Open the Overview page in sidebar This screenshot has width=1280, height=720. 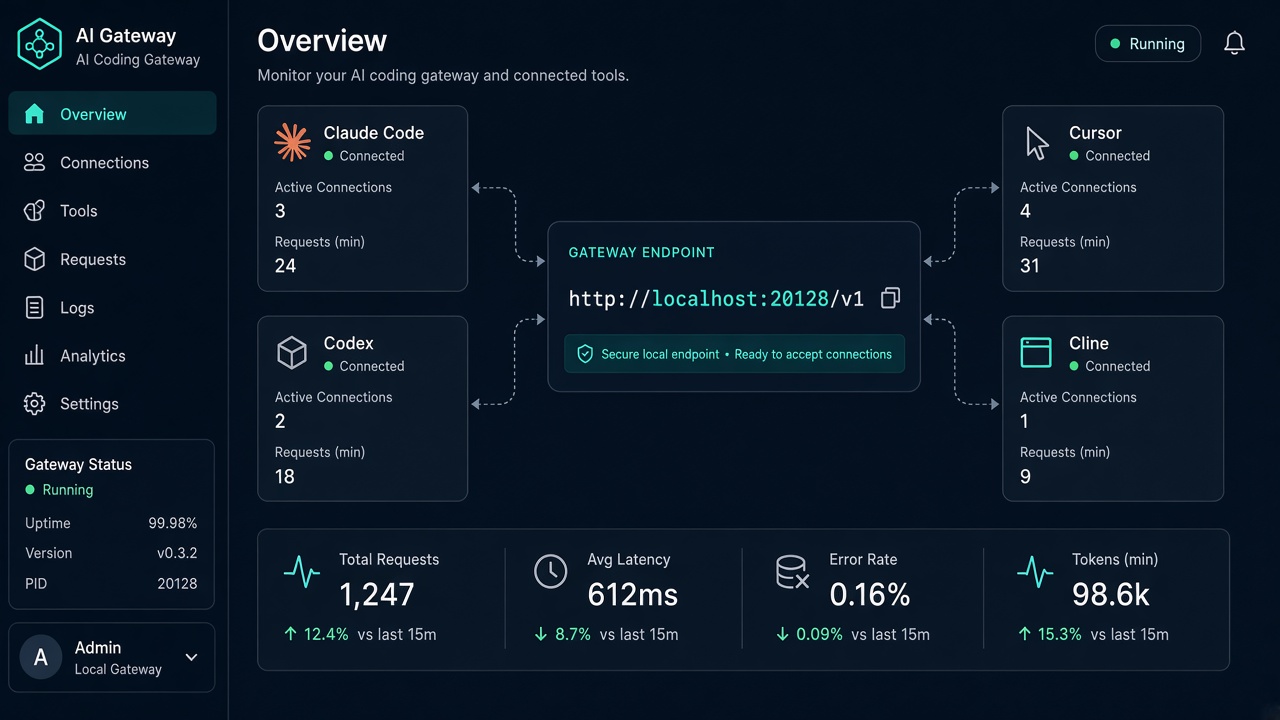[112, 114]
